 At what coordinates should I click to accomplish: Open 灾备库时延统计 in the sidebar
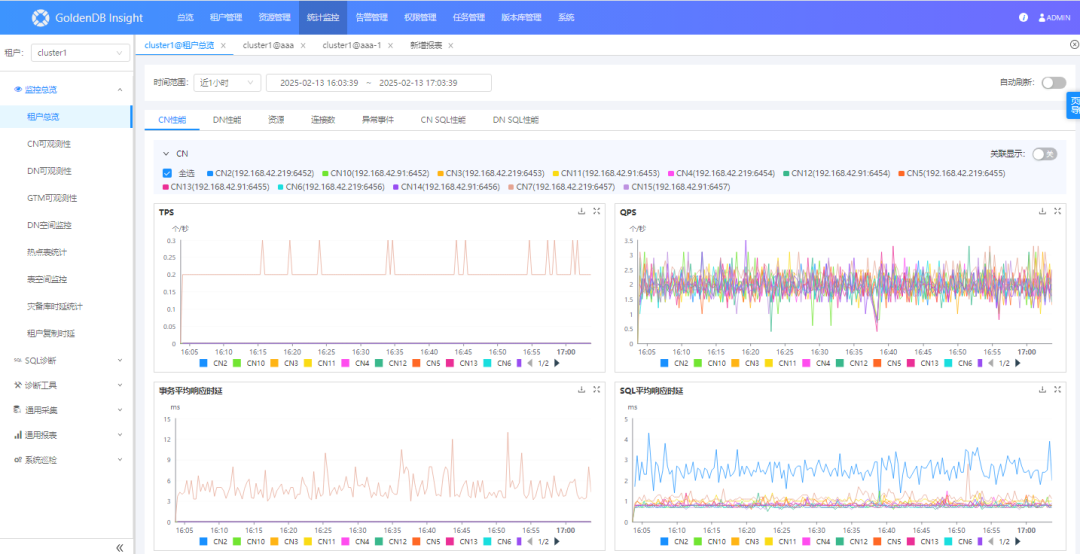[55, 306]
